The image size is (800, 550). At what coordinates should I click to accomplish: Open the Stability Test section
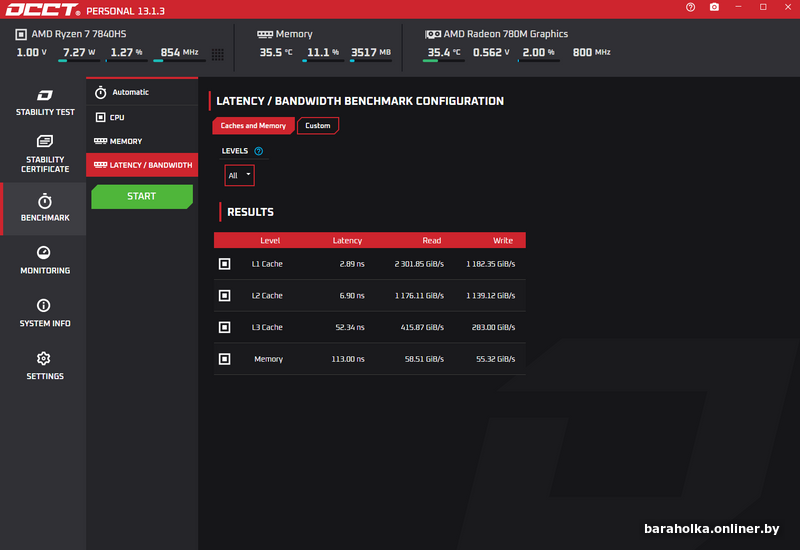coord(44,103)
